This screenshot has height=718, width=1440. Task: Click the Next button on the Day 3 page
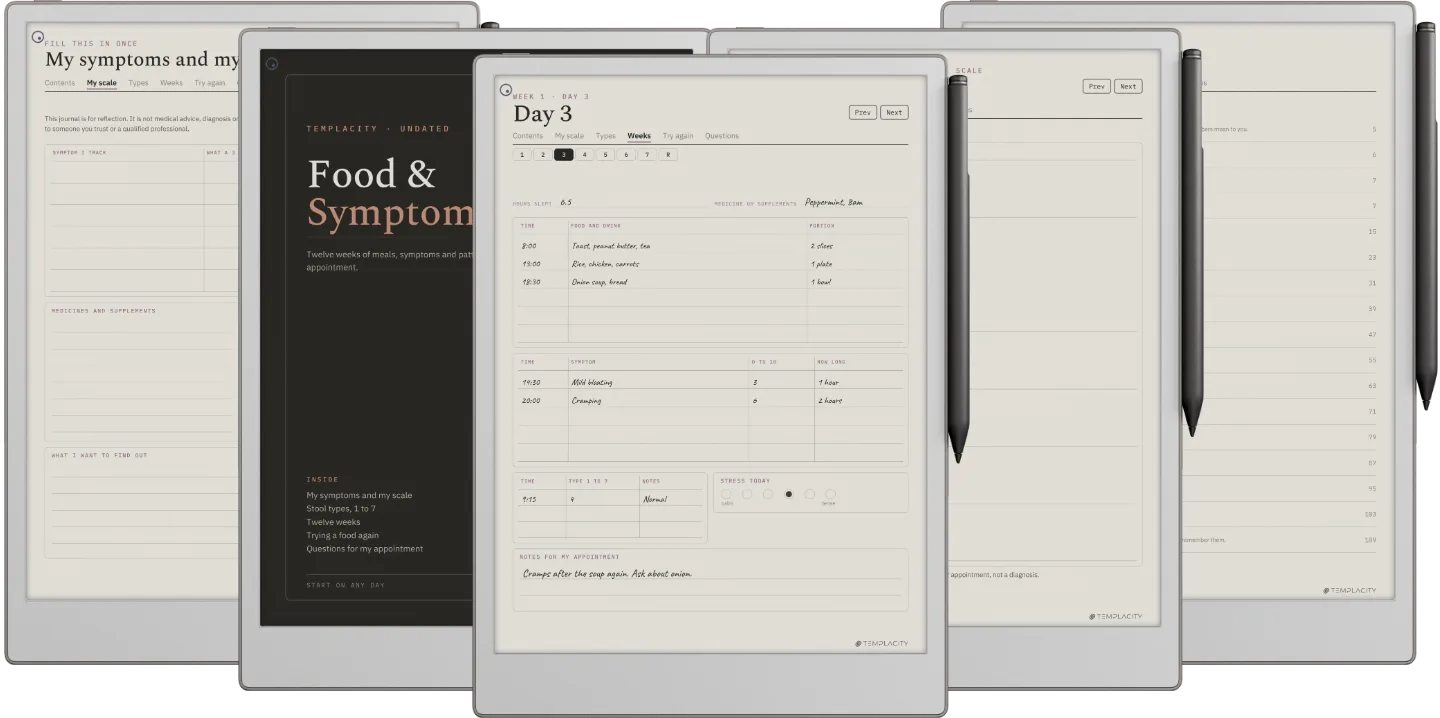click(894, 112)
